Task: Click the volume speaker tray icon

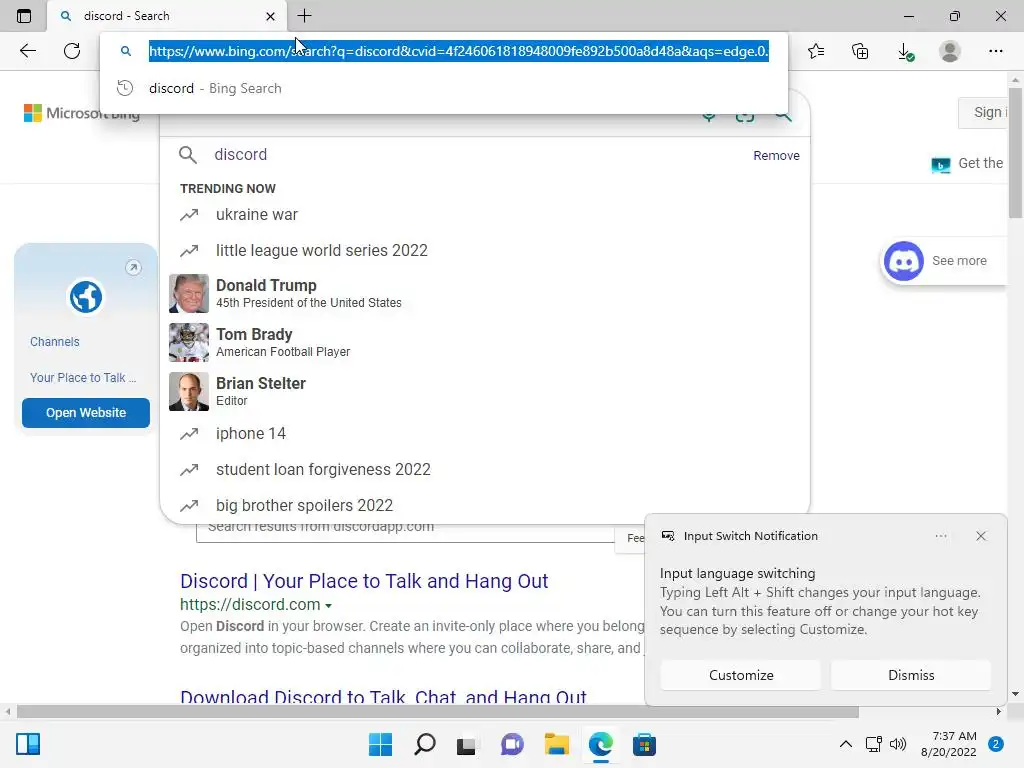Action: pyautogui.click(x=899, y=744)
